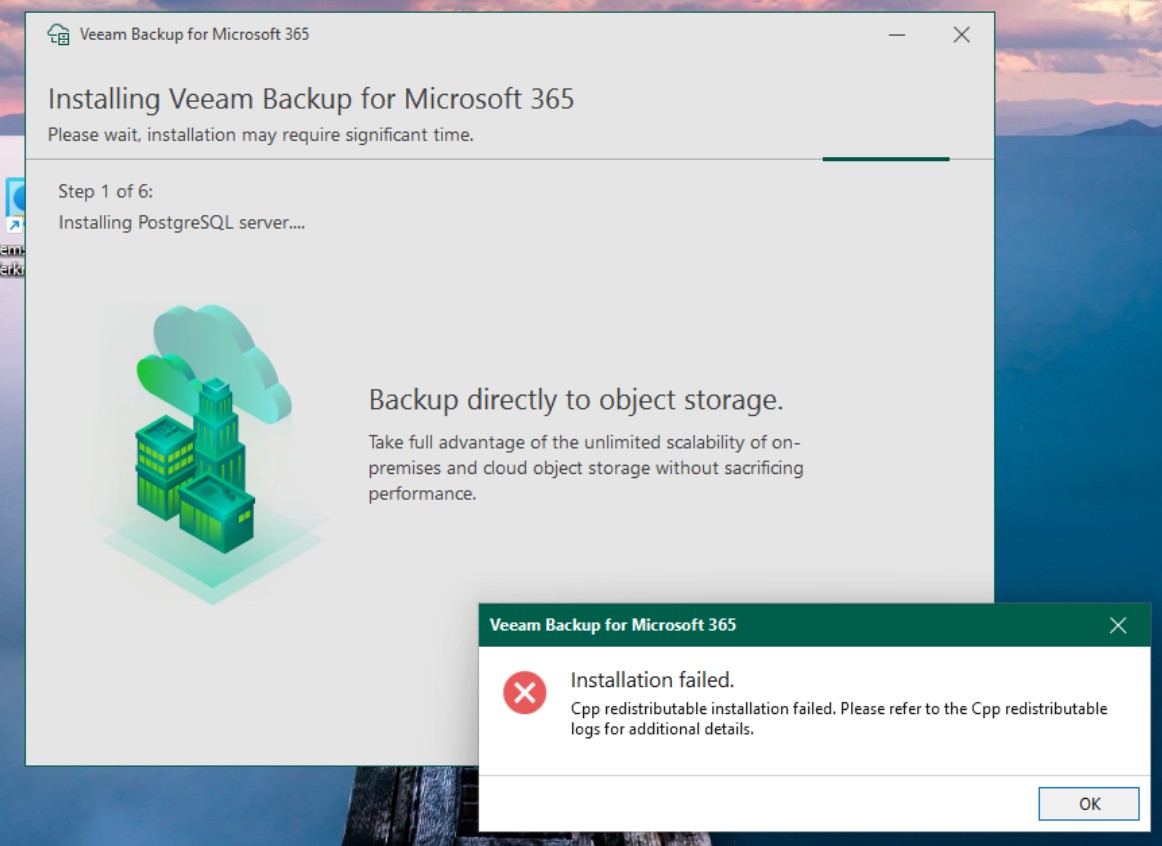Viewport: 1162px width, 846px height.
Task: Click the partially hidden desktop shortcut icon
Action: click(14, 205)
